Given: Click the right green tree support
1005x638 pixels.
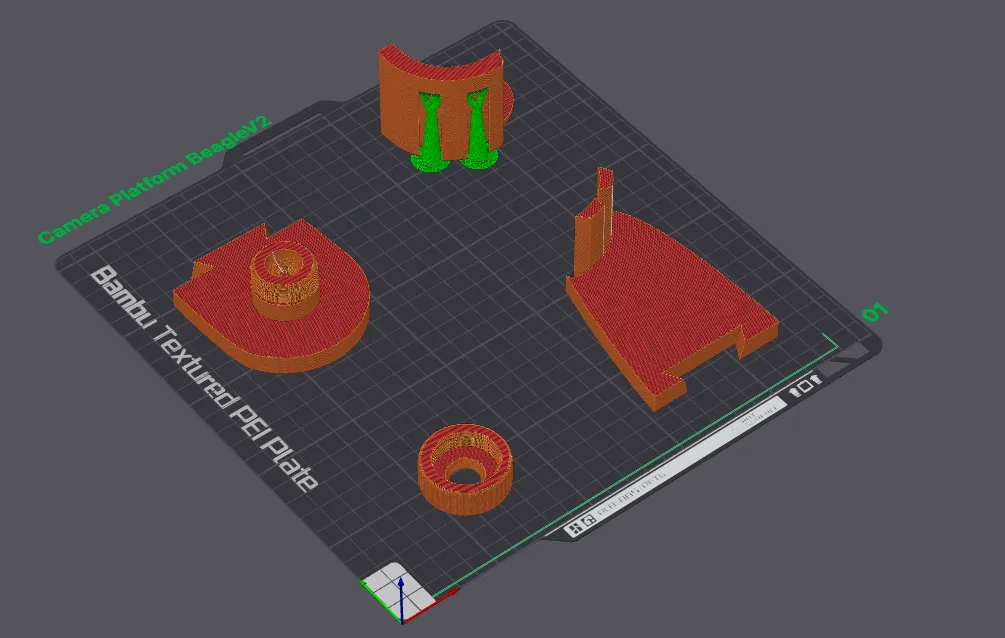Looking at the screenshot, I should coord(479,131).
